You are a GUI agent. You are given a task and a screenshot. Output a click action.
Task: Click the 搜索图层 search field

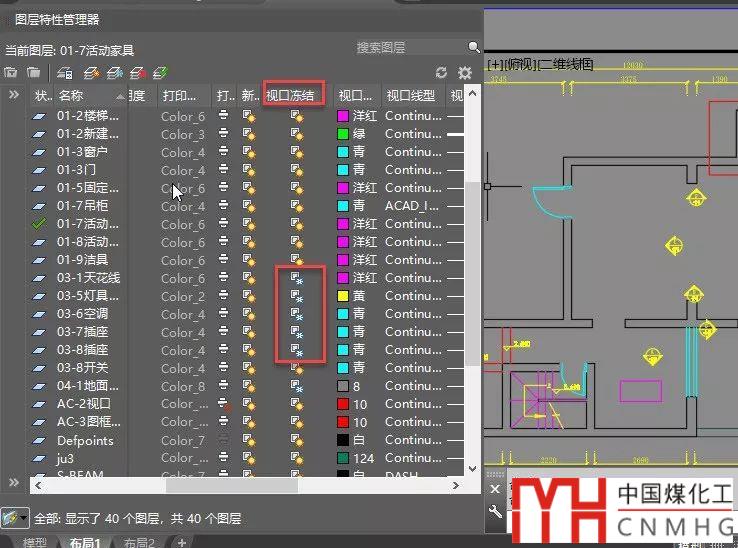click(x=410, y=47)
